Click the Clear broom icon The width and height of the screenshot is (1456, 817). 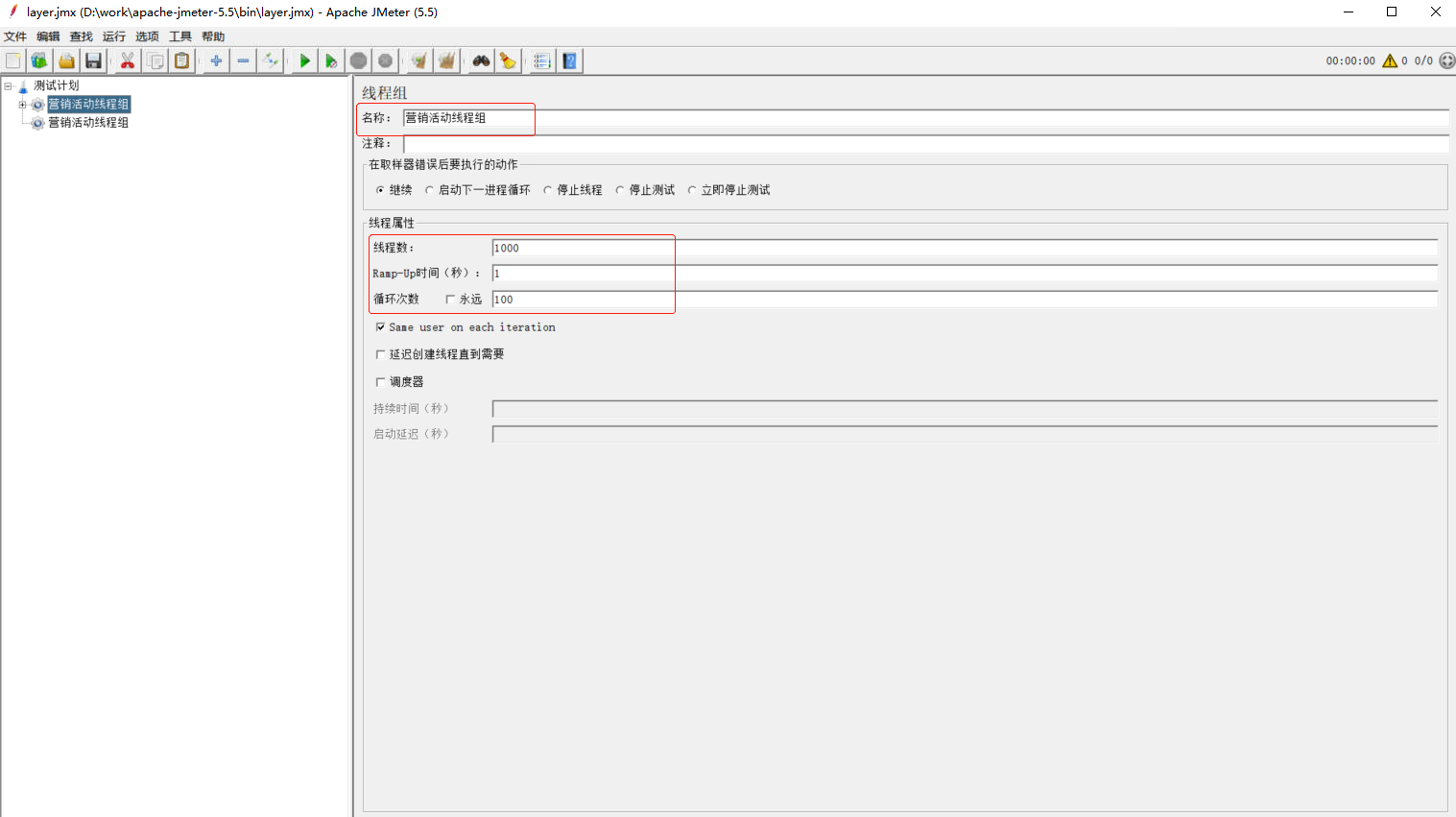(x=419, y=60)
